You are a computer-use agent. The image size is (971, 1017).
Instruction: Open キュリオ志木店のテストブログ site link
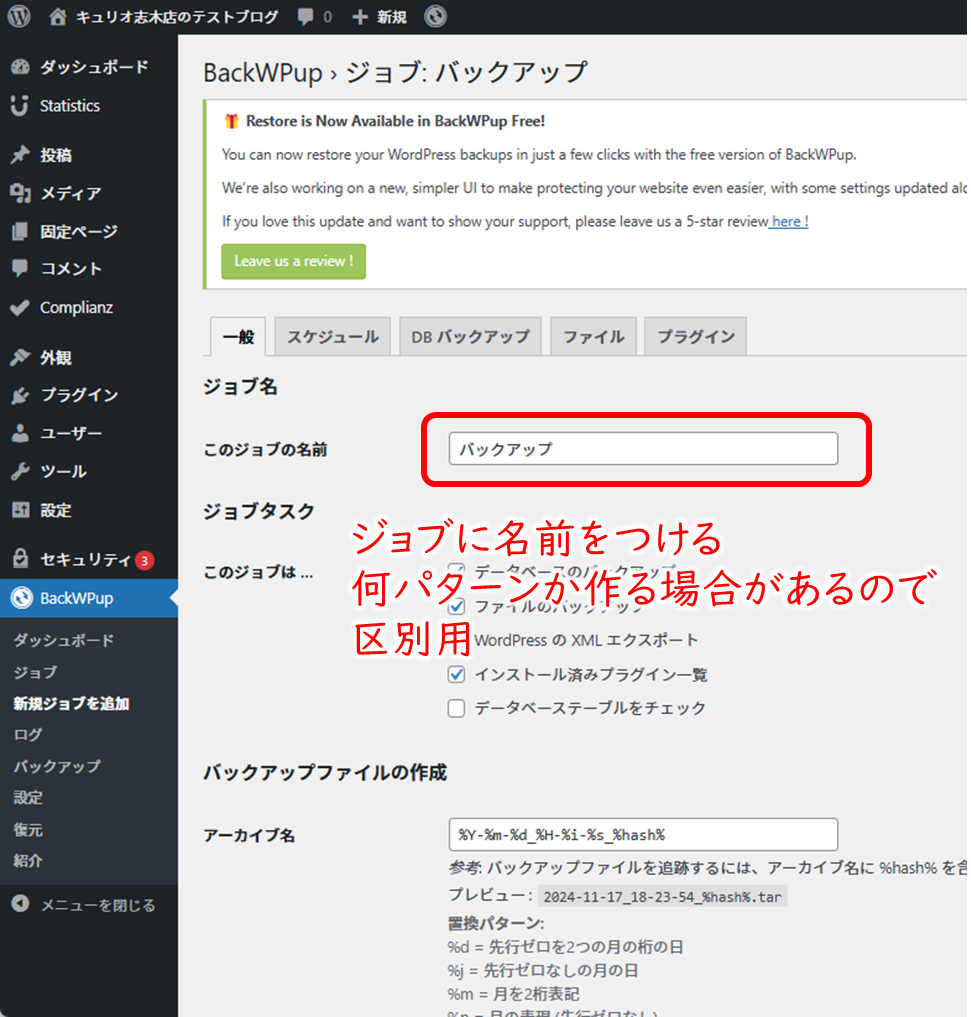tap(177, 17)
